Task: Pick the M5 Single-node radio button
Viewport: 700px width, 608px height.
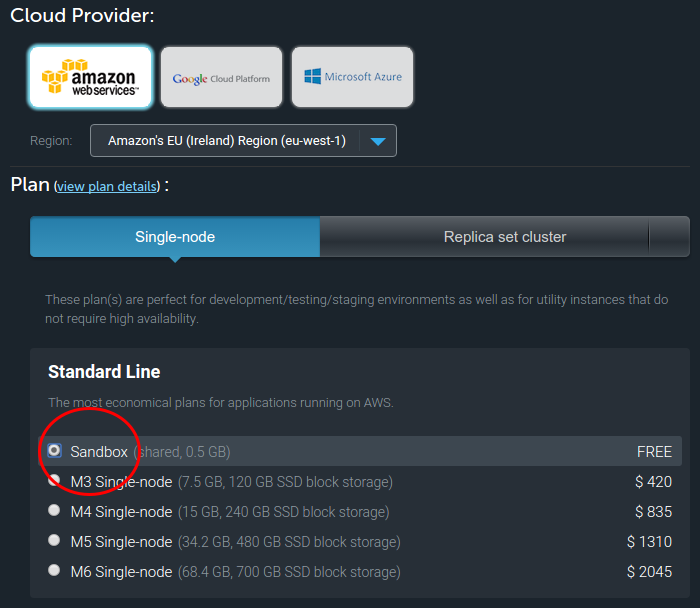Action: (54, 541)
